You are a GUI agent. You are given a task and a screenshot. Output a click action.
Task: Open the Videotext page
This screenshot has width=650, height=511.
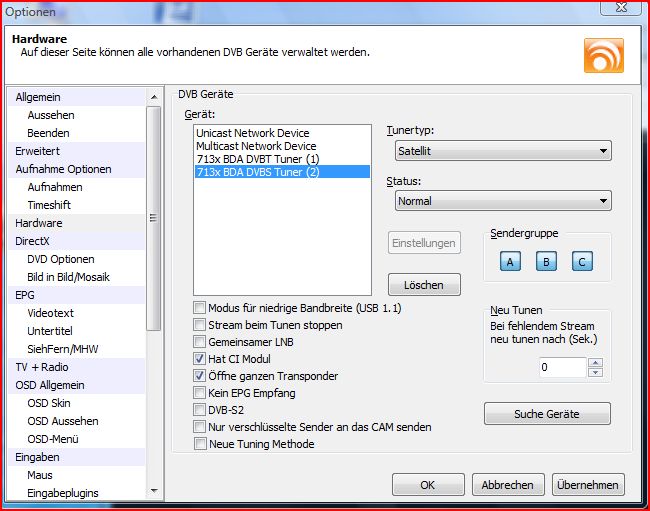pos(76,313)
